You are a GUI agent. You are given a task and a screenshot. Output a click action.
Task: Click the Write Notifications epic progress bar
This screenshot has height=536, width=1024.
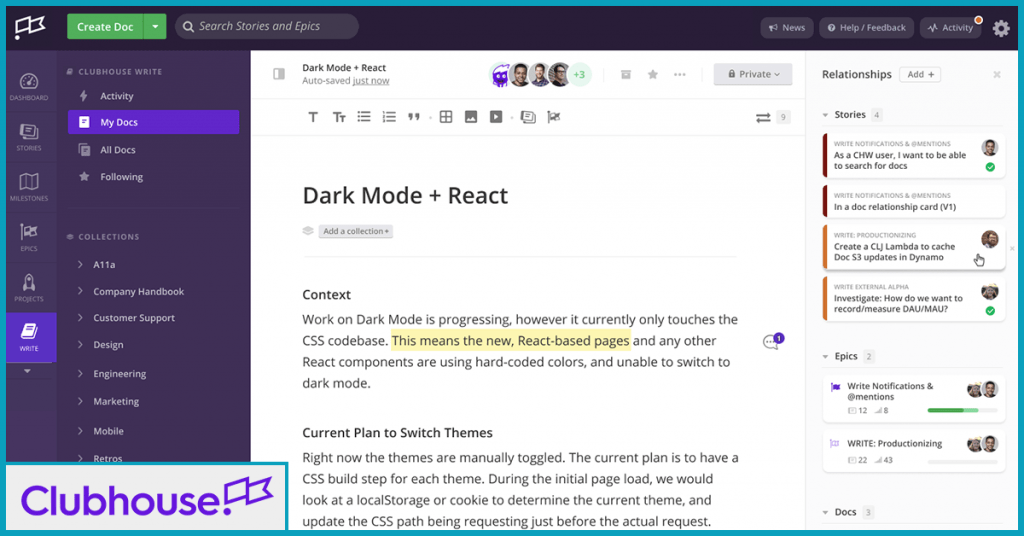pyautogui.click(x=963, y=411)
